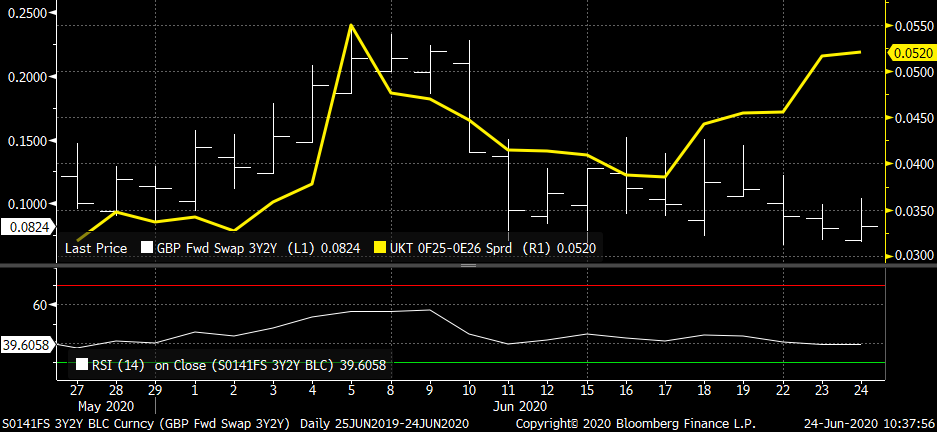Click the 0.0400 right axis label
Screen dimensions: 937x432
click(913, 164)
